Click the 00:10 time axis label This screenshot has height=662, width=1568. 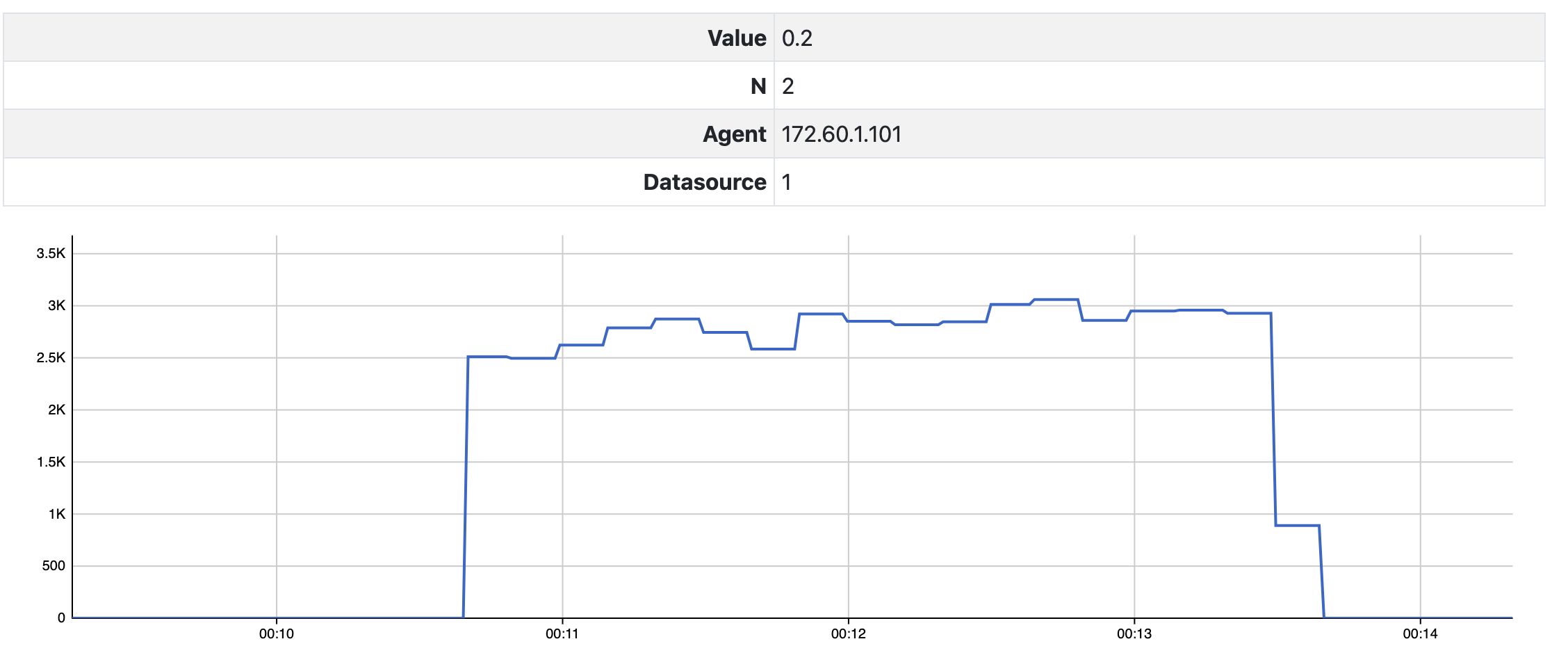277,633
